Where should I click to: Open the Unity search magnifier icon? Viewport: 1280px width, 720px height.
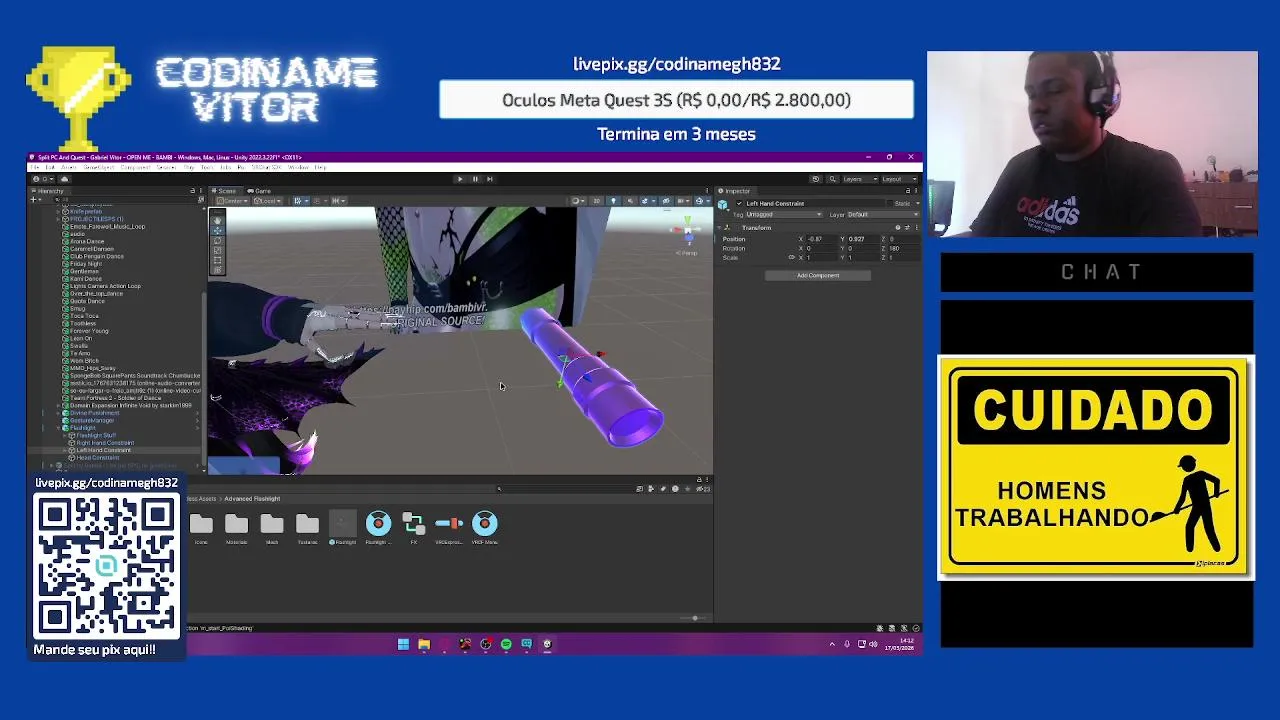click(833, 179)
